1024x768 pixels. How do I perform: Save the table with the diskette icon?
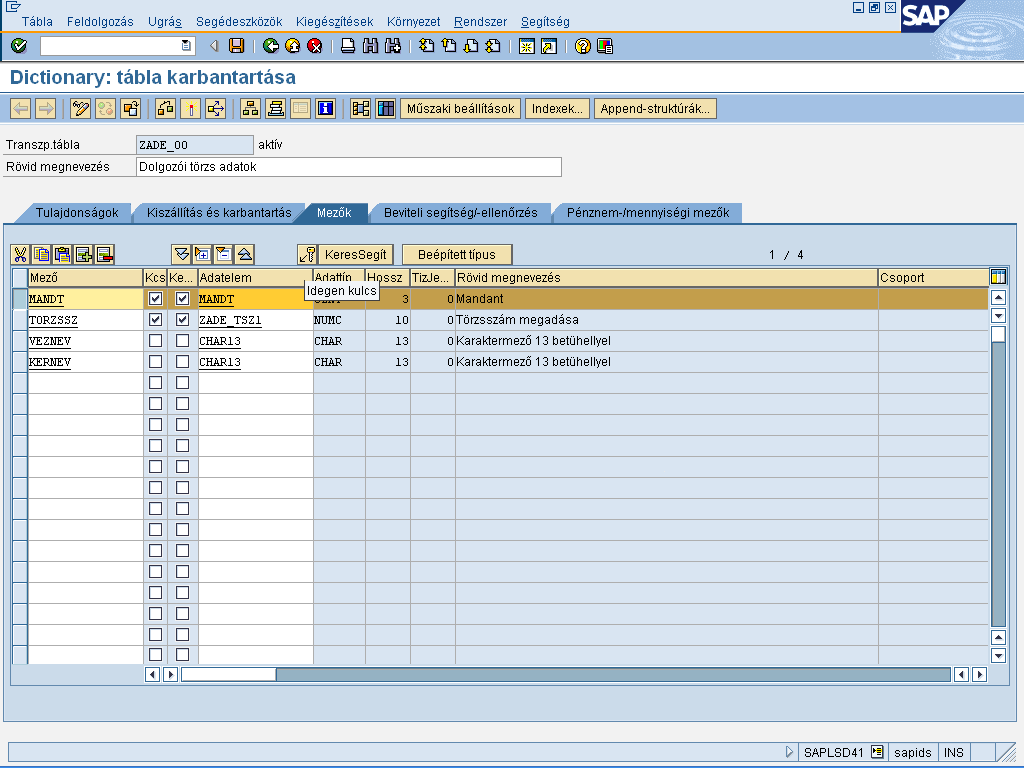point(236,46)
